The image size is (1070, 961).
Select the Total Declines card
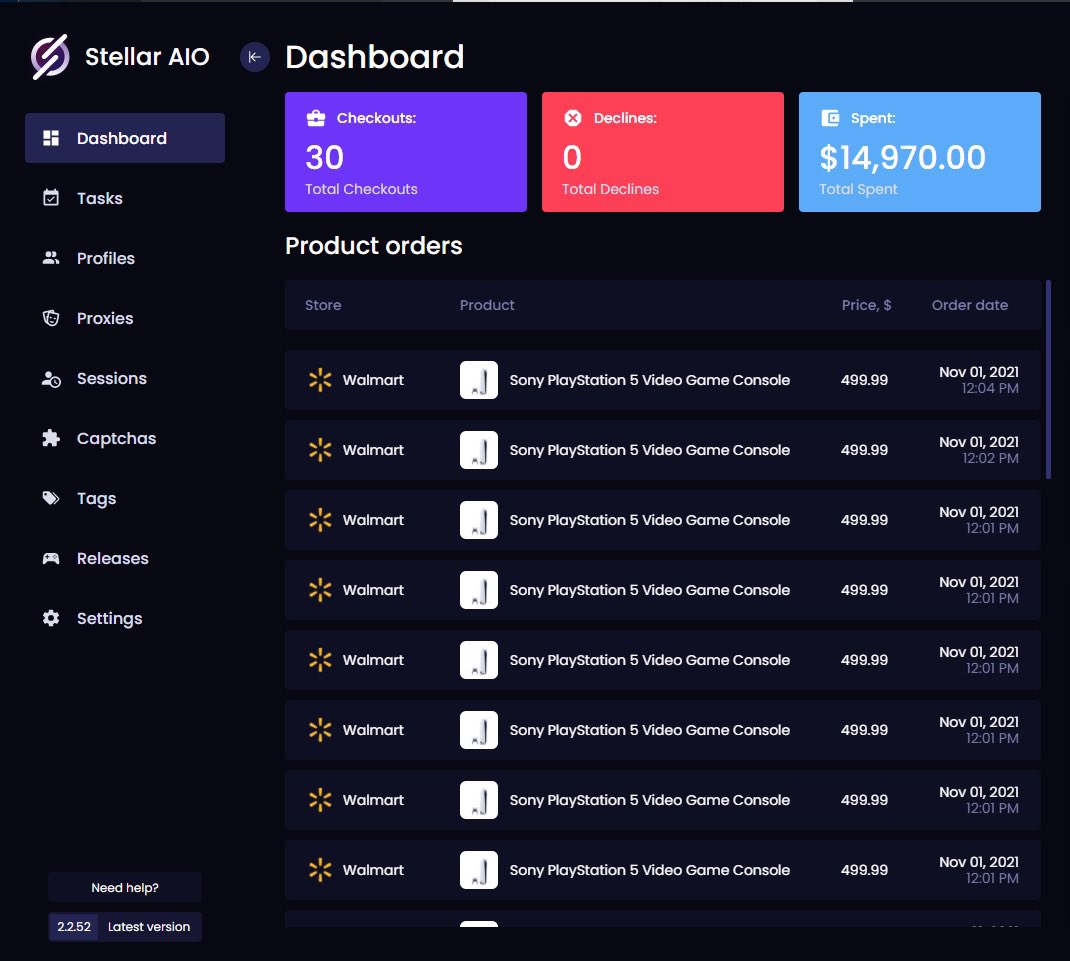click(663, 152)
